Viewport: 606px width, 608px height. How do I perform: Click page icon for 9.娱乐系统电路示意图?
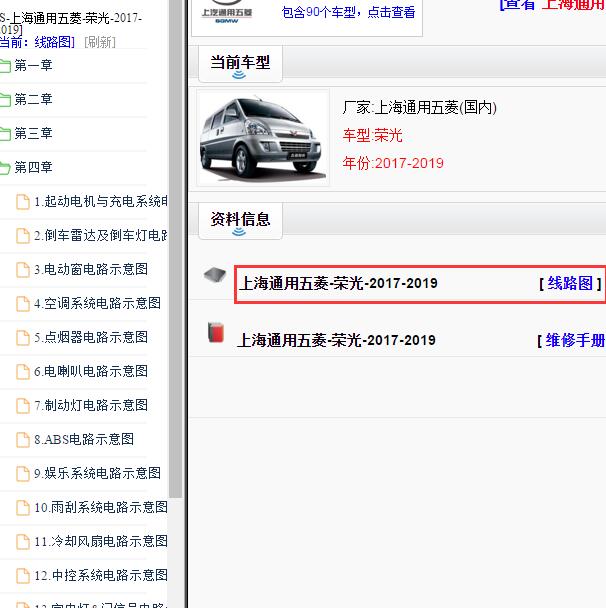(22, 474)
